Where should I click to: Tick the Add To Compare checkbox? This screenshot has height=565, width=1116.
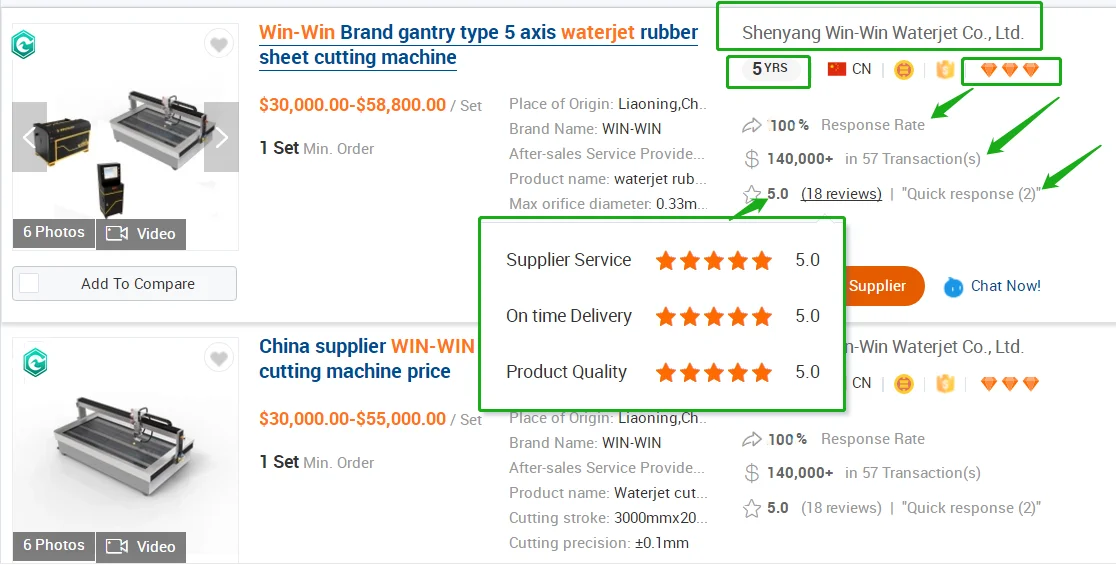(x=29, y=283)
